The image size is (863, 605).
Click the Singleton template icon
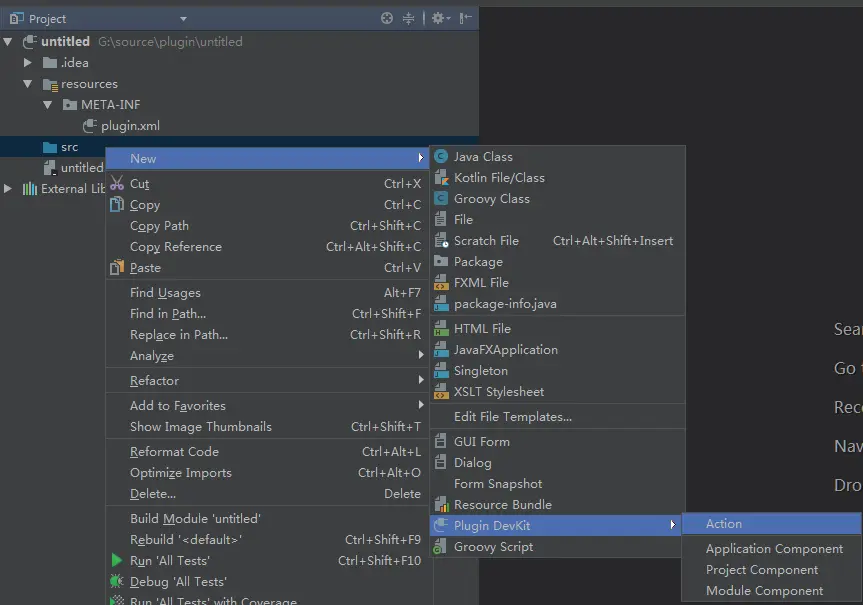coord(441,370)
